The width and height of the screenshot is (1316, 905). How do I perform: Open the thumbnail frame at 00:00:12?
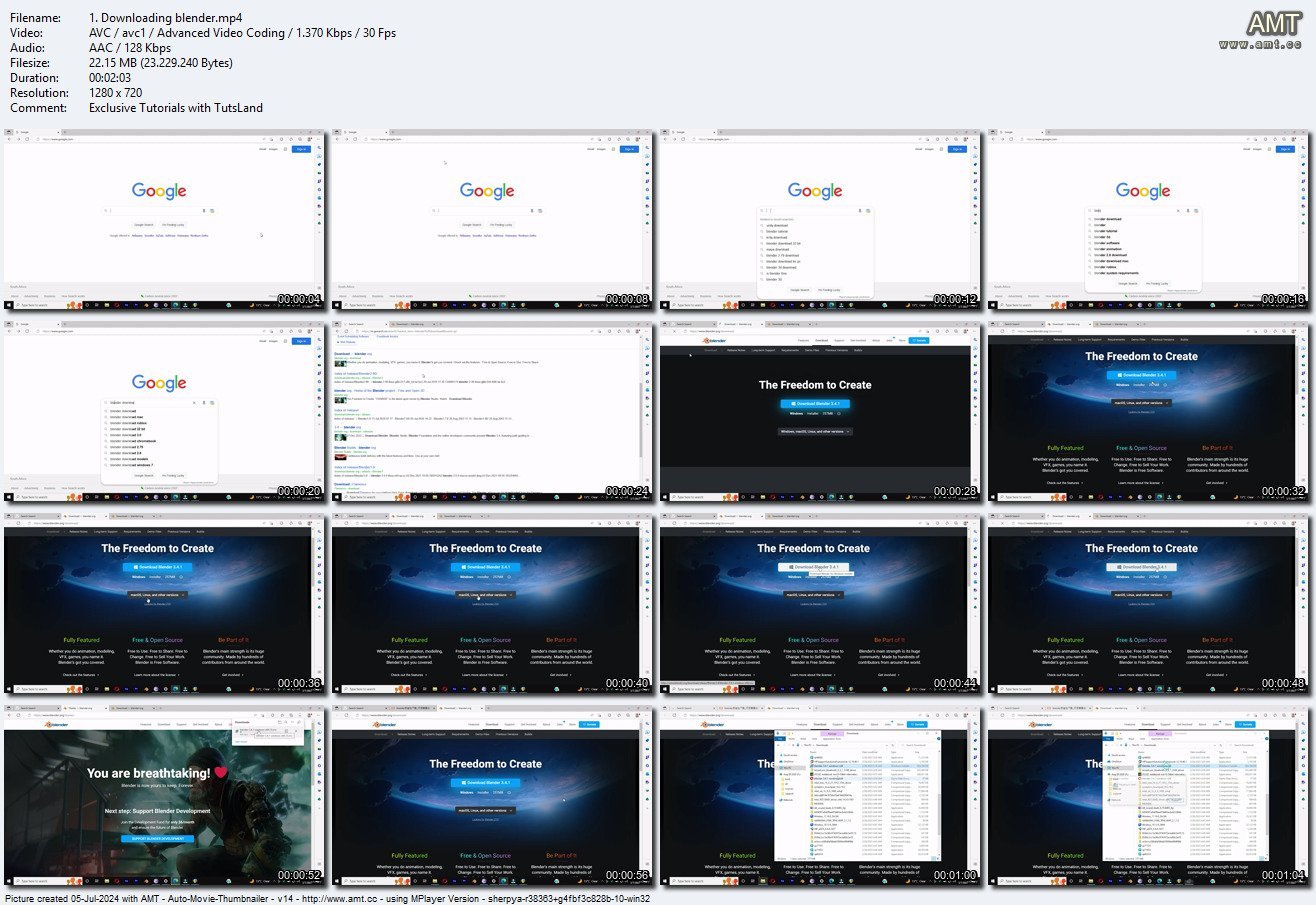click(821, 219)
